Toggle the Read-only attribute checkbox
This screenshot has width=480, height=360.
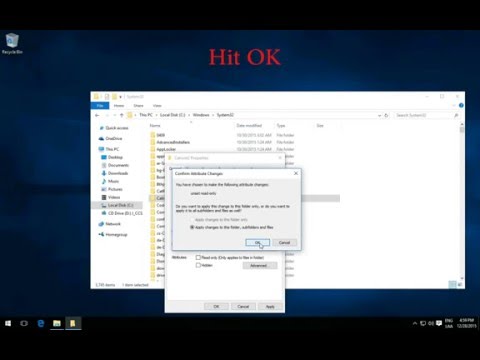pyautogui.click(x=198, y=258)
